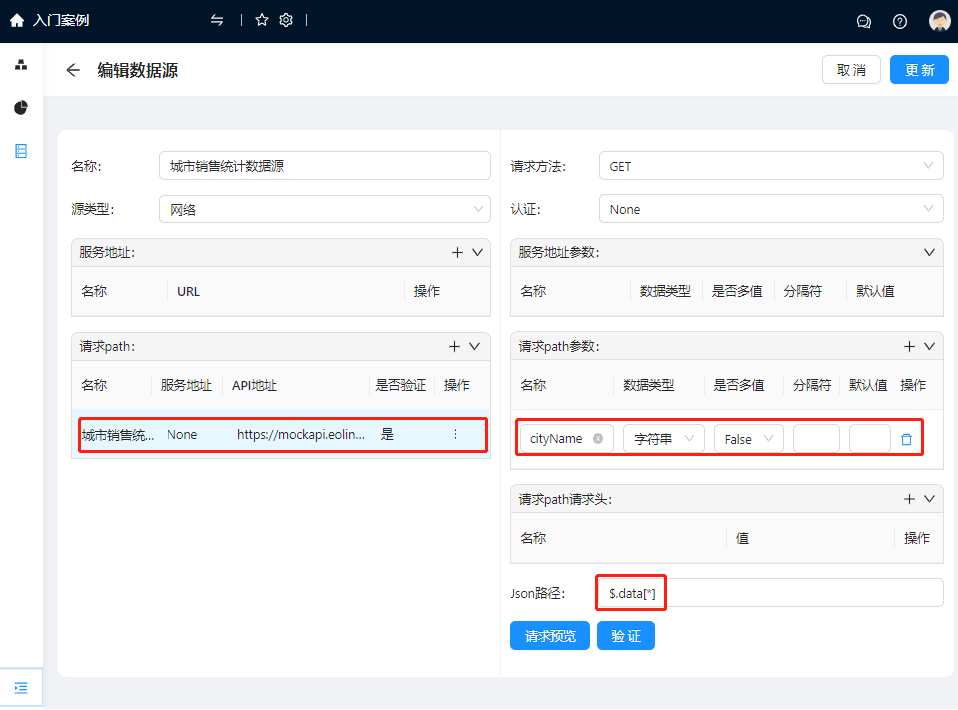The width and height of the screenshot is (958, 710).
Task: Open the settings gear icon in the header
Action: tap(286, 20)
